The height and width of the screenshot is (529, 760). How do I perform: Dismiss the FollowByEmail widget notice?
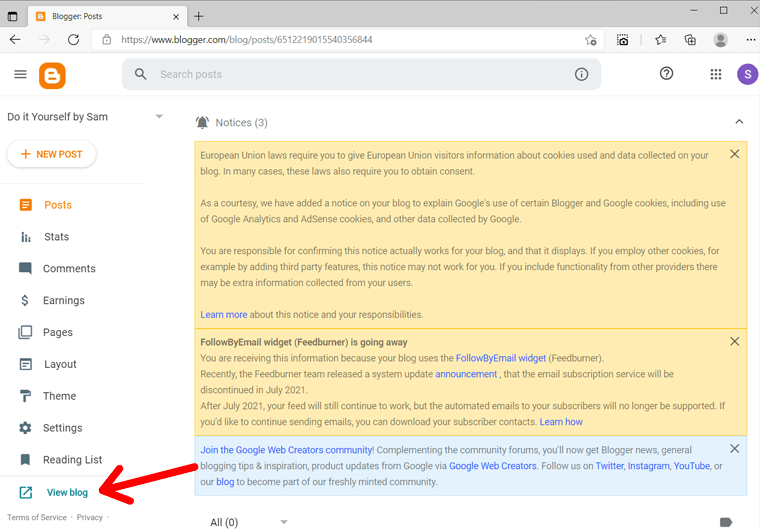(735, 341)
